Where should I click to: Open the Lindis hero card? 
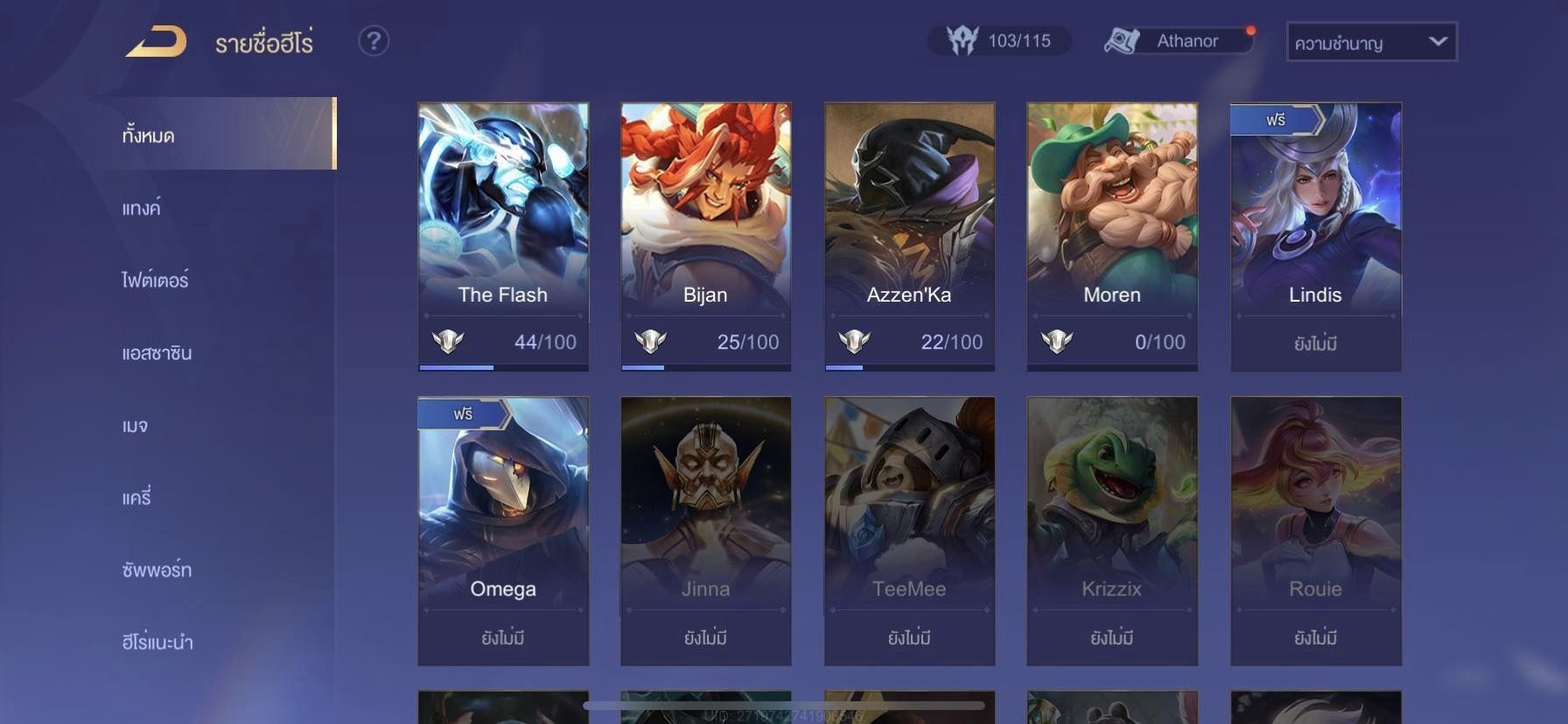[1316, 237]
